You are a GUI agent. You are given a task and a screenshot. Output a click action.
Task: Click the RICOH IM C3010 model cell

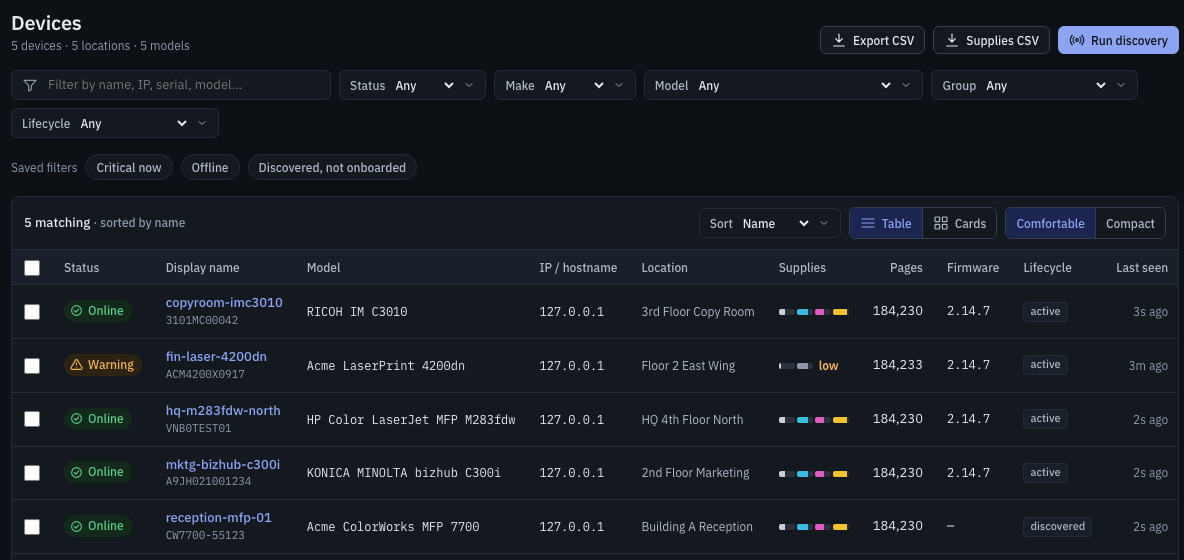pyautogui.click(x=357, y=312)
